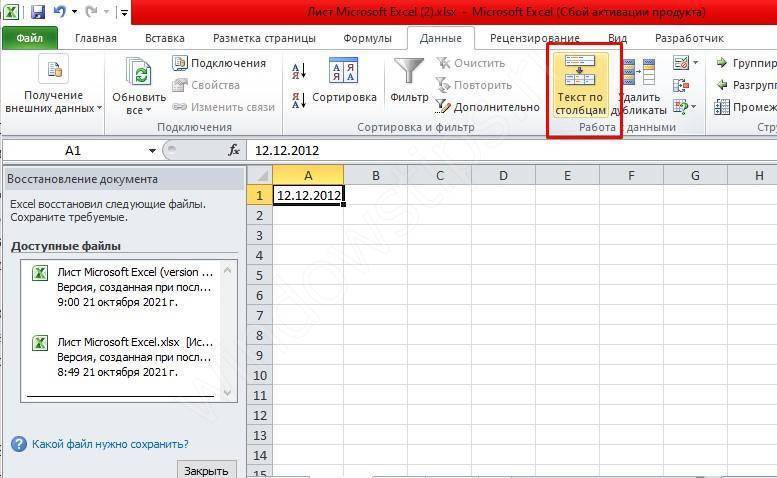Screen dimensions: 777x478
Task: Click Промежуточный итог subtotal button
Action: tap(745, 107)
